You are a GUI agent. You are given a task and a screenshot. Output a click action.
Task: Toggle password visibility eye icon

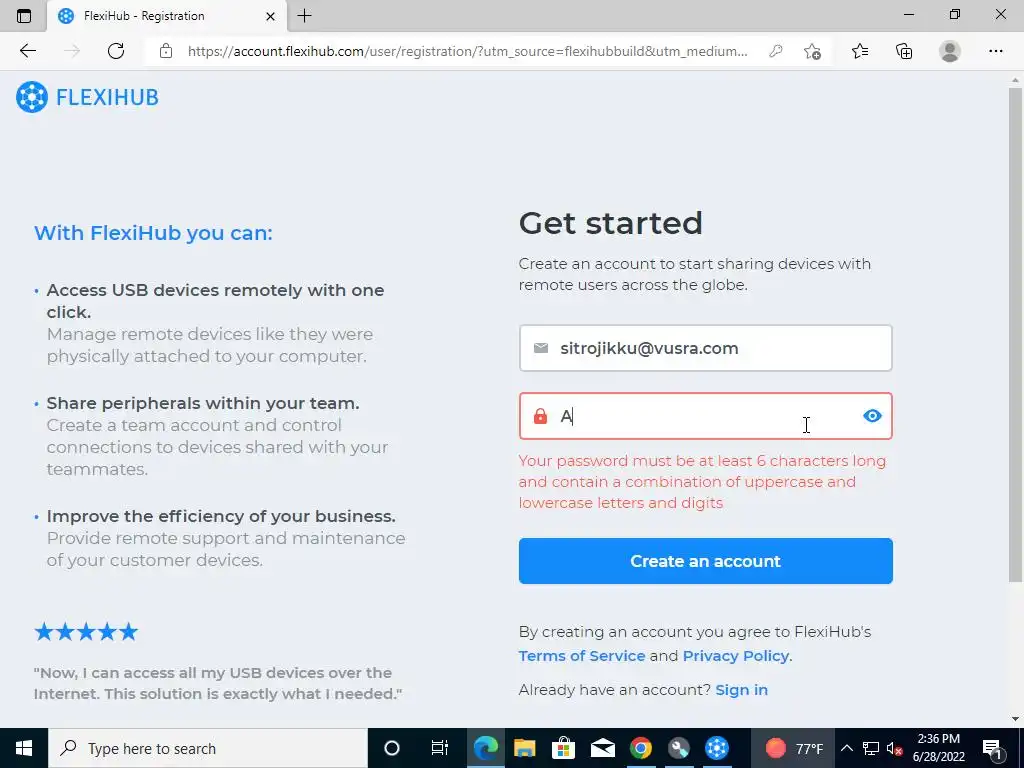coord(872,416)
